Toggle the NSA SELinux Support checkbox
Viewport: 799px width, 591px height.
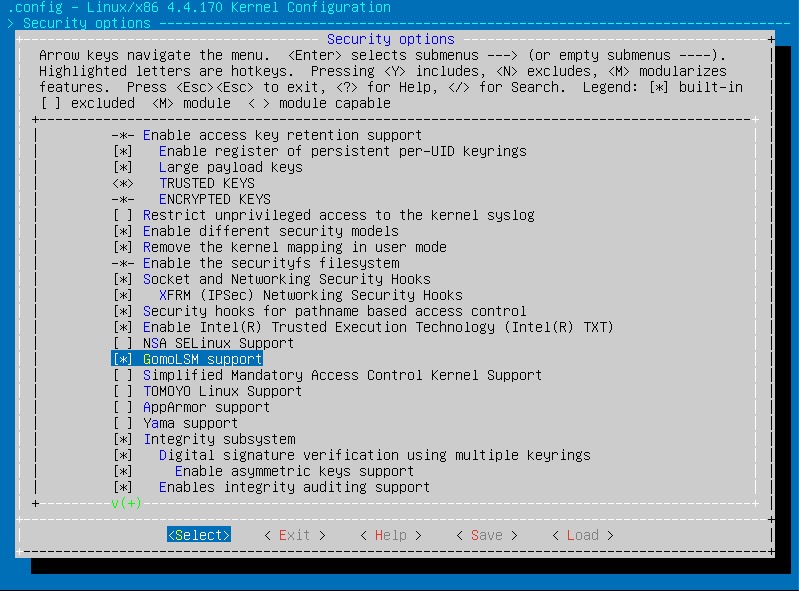122,343
